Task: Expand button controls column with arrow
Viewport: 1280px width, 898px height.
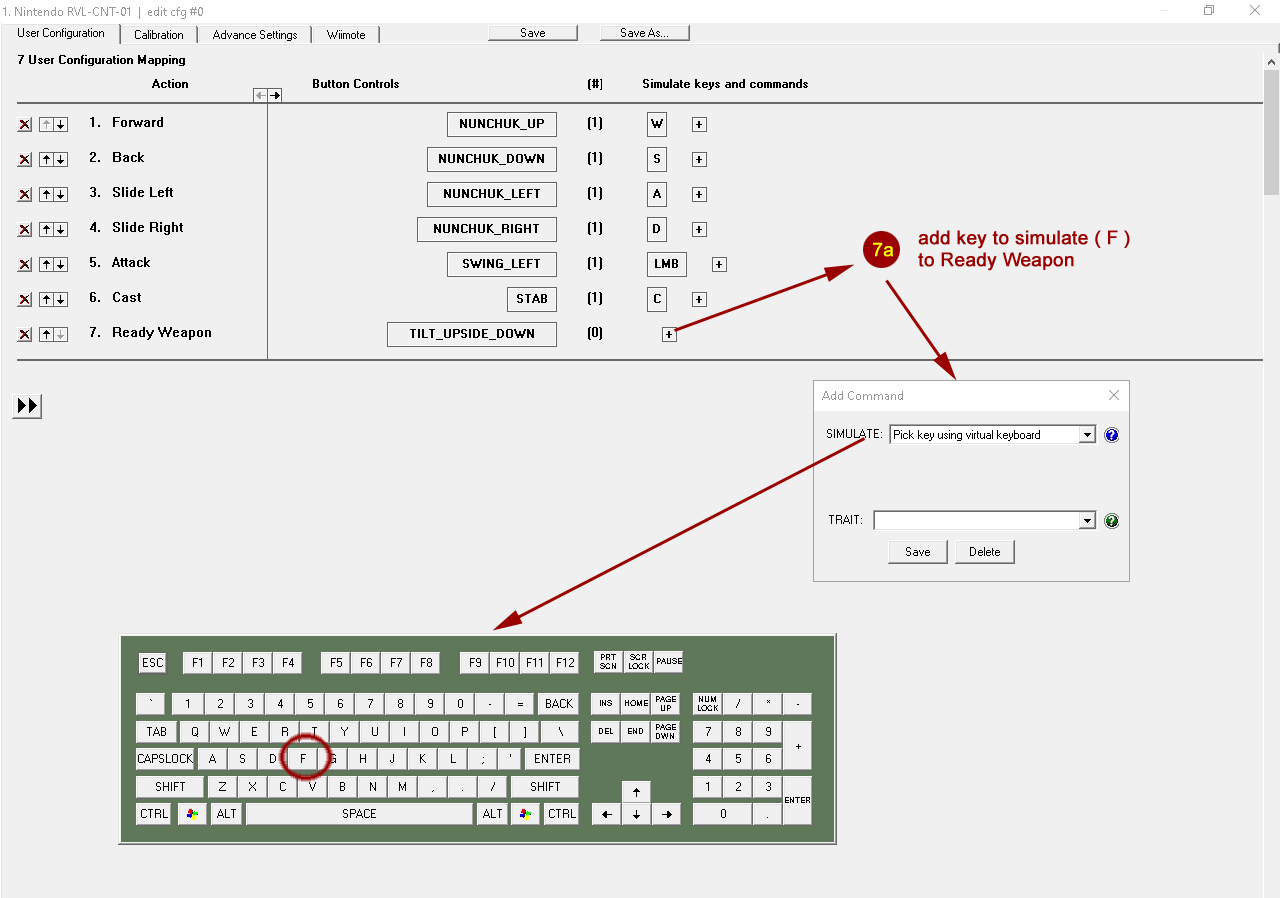Action: pos(275,96)
